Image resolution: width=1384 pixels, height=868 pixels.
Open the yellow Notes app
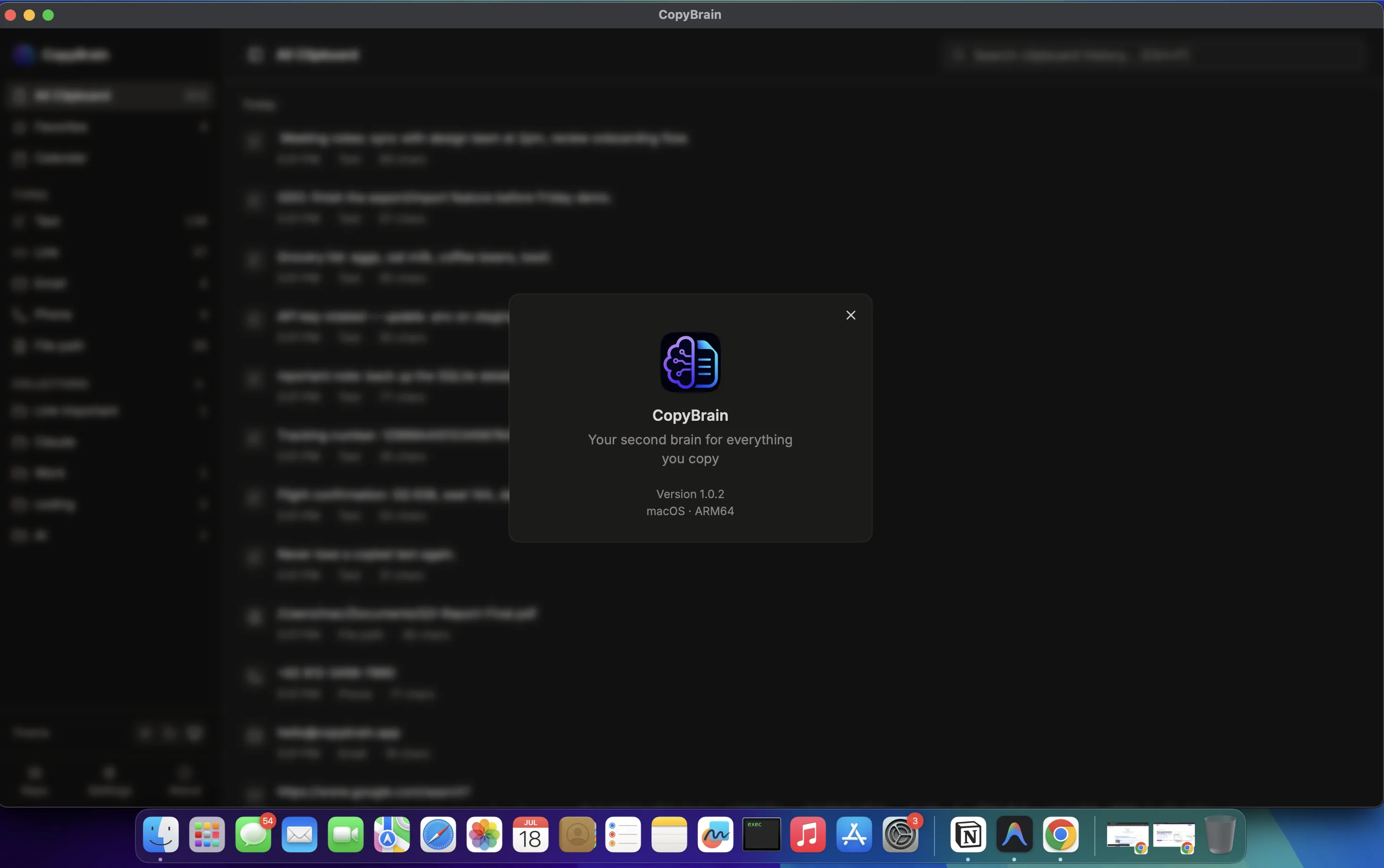point(669,835)
